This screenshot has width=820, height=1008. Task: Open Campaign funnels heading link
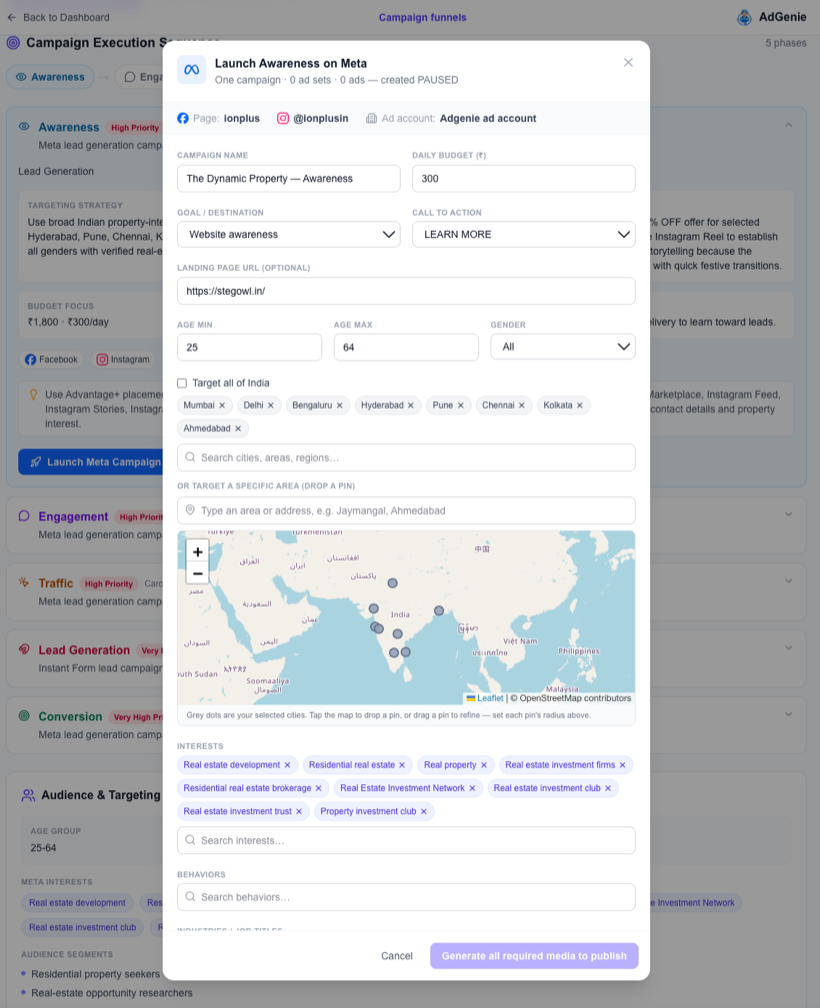(x=422, y=17)
